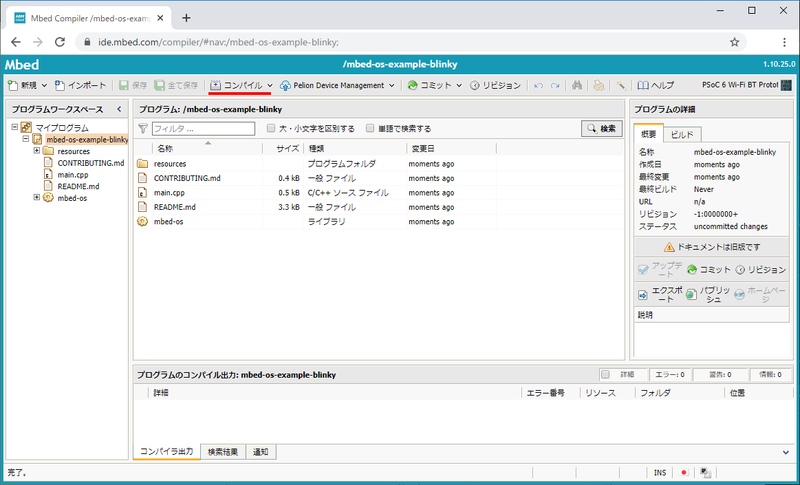This screenshot has width=800, height=485.
Task: Switch to コンパイラ出力 tab
Action: (x=167, y=451)
